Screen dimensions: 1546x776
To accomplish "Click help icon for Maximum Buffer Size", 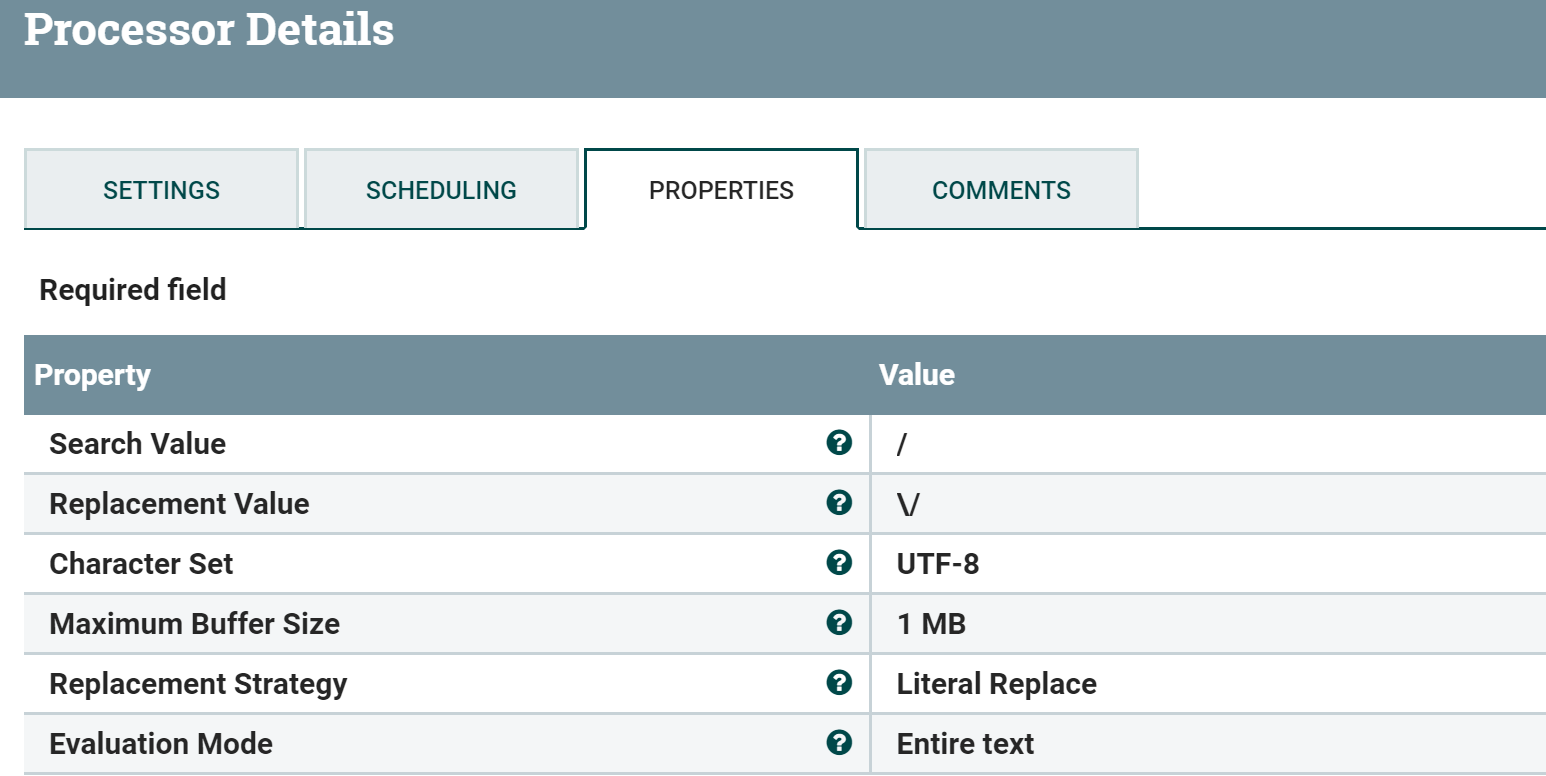I will [x=839, y=623].
